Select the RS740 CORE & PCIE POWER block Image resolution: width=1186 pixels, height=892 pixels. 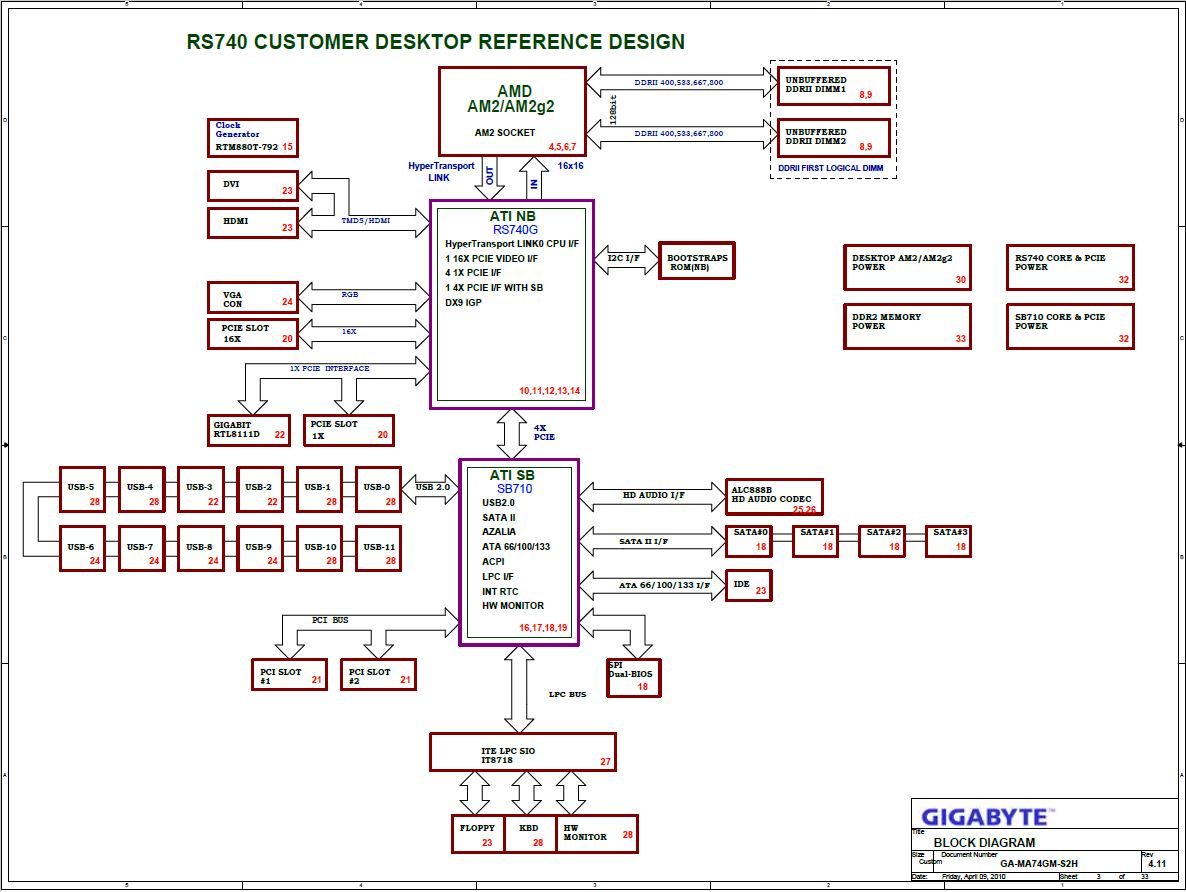[1070, 267]
